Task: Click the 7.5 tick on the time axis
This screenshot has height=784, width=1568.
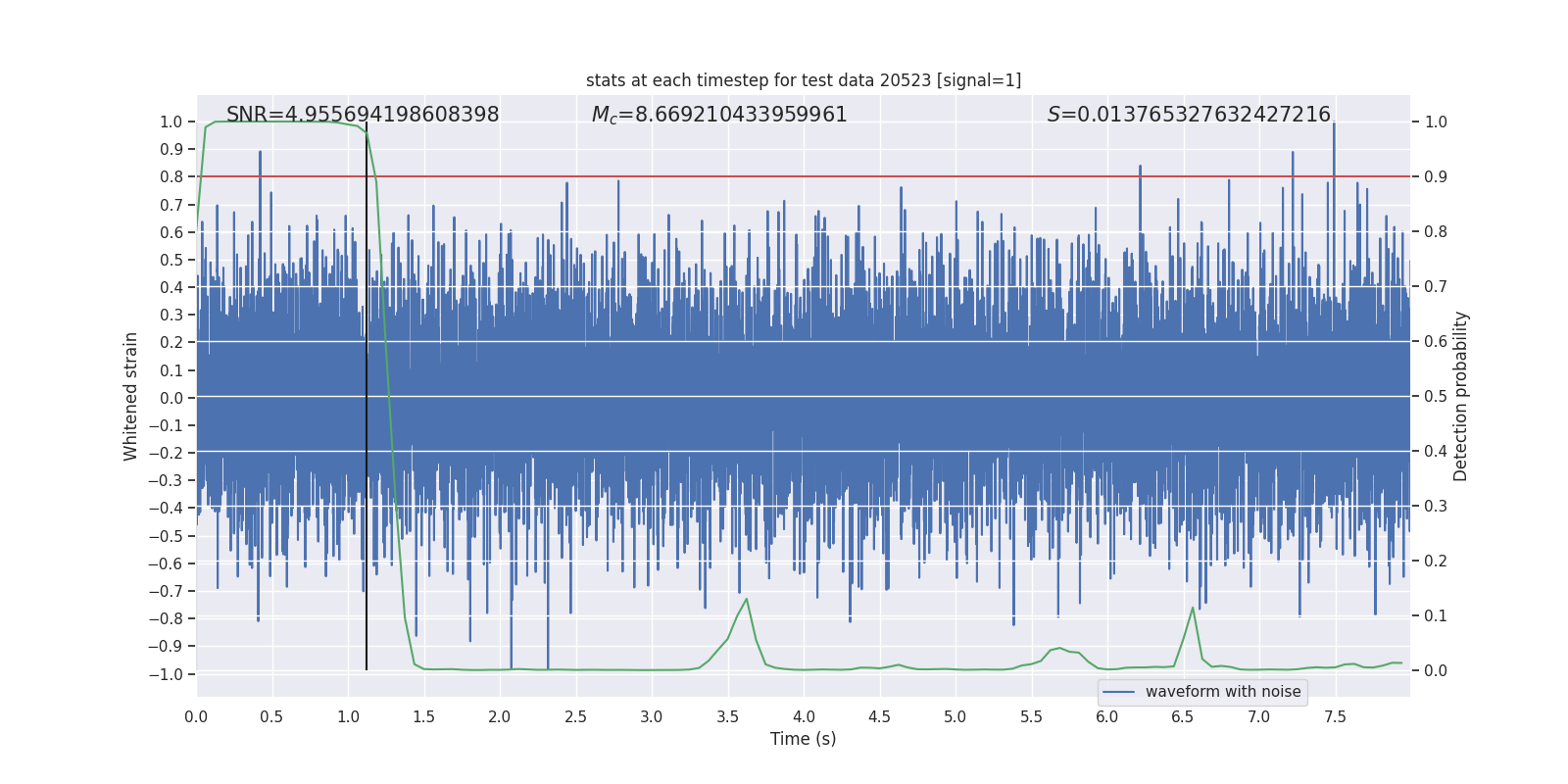Action: pos(1335,717)
